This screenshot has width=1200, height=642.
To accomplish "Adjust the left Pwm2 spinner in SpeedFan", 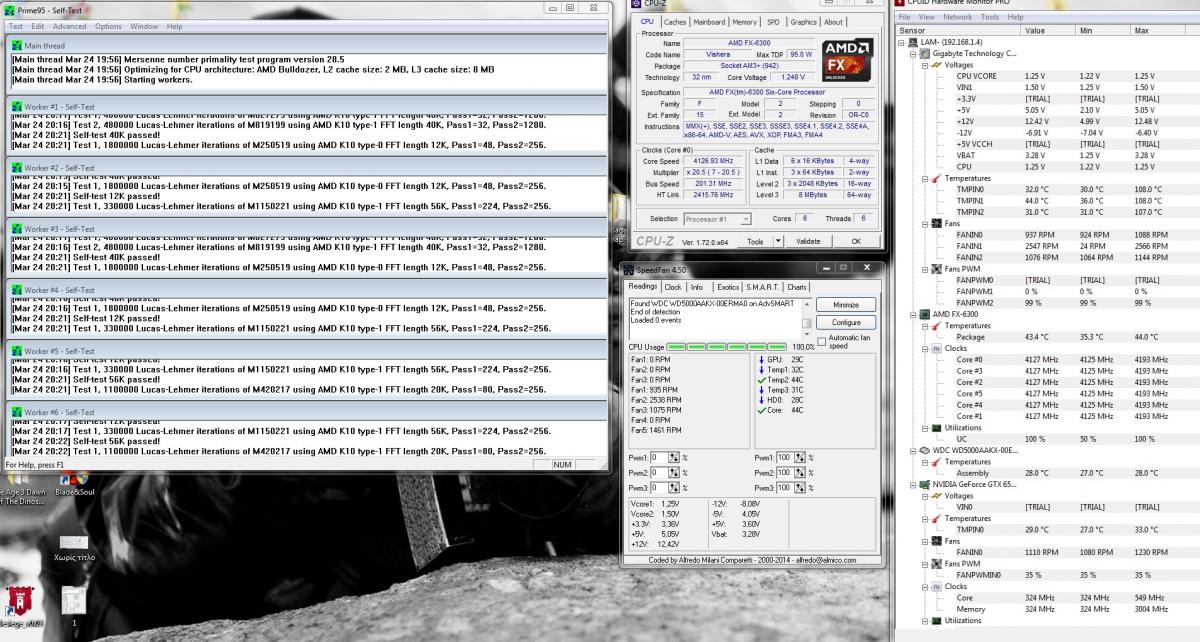I will pos(673,472).
